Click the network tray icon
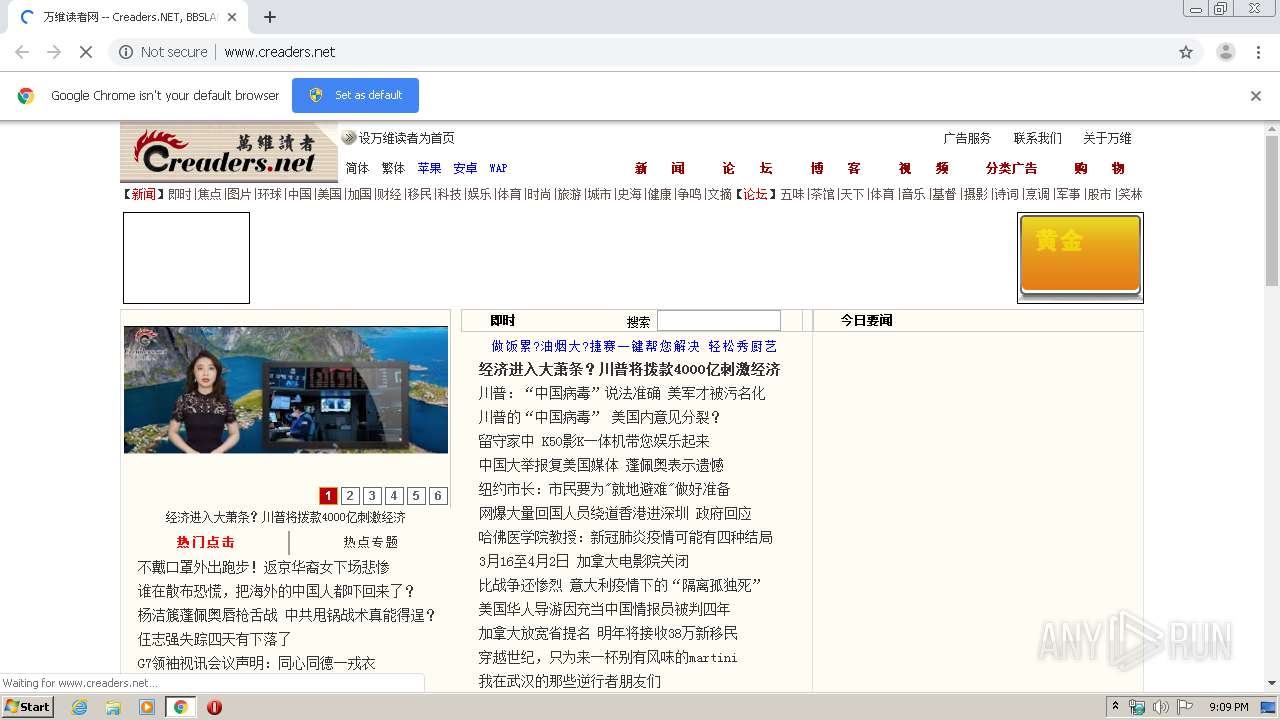 coord(1137,707)
